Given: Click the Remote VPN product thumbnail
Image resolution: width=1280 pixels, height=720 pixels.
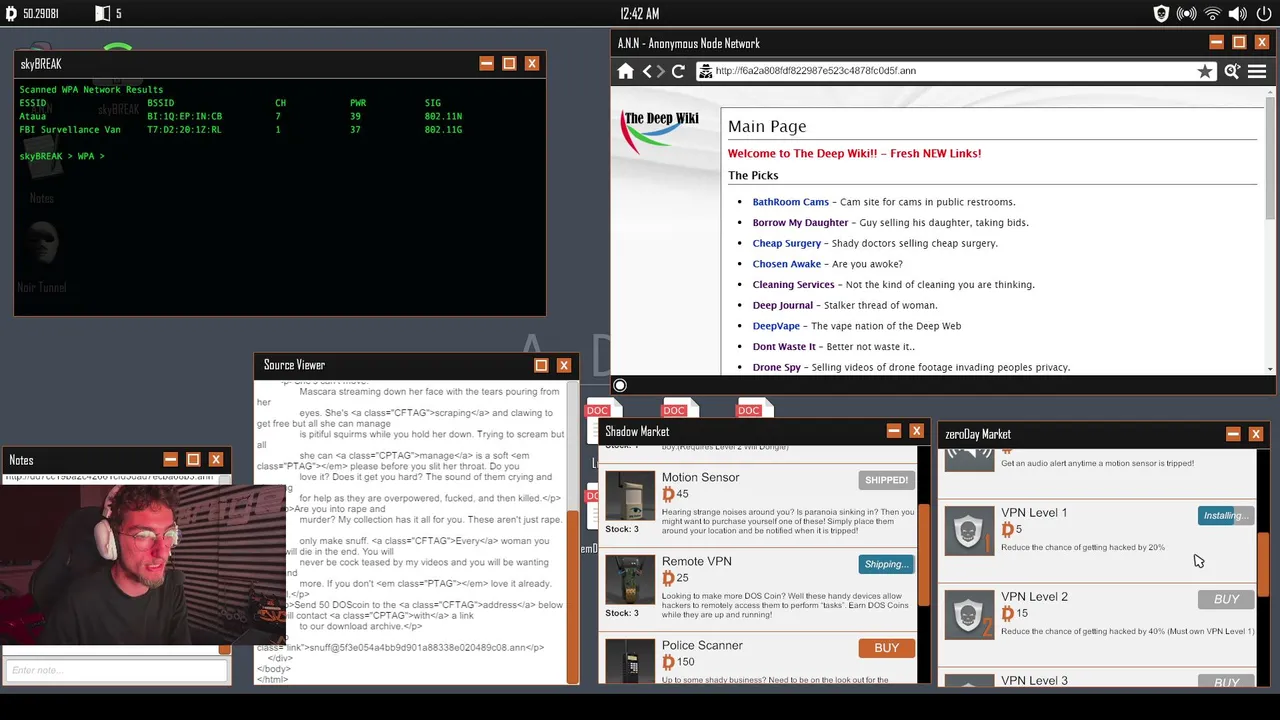Looking at the screenshot, I should pos(630,579).
